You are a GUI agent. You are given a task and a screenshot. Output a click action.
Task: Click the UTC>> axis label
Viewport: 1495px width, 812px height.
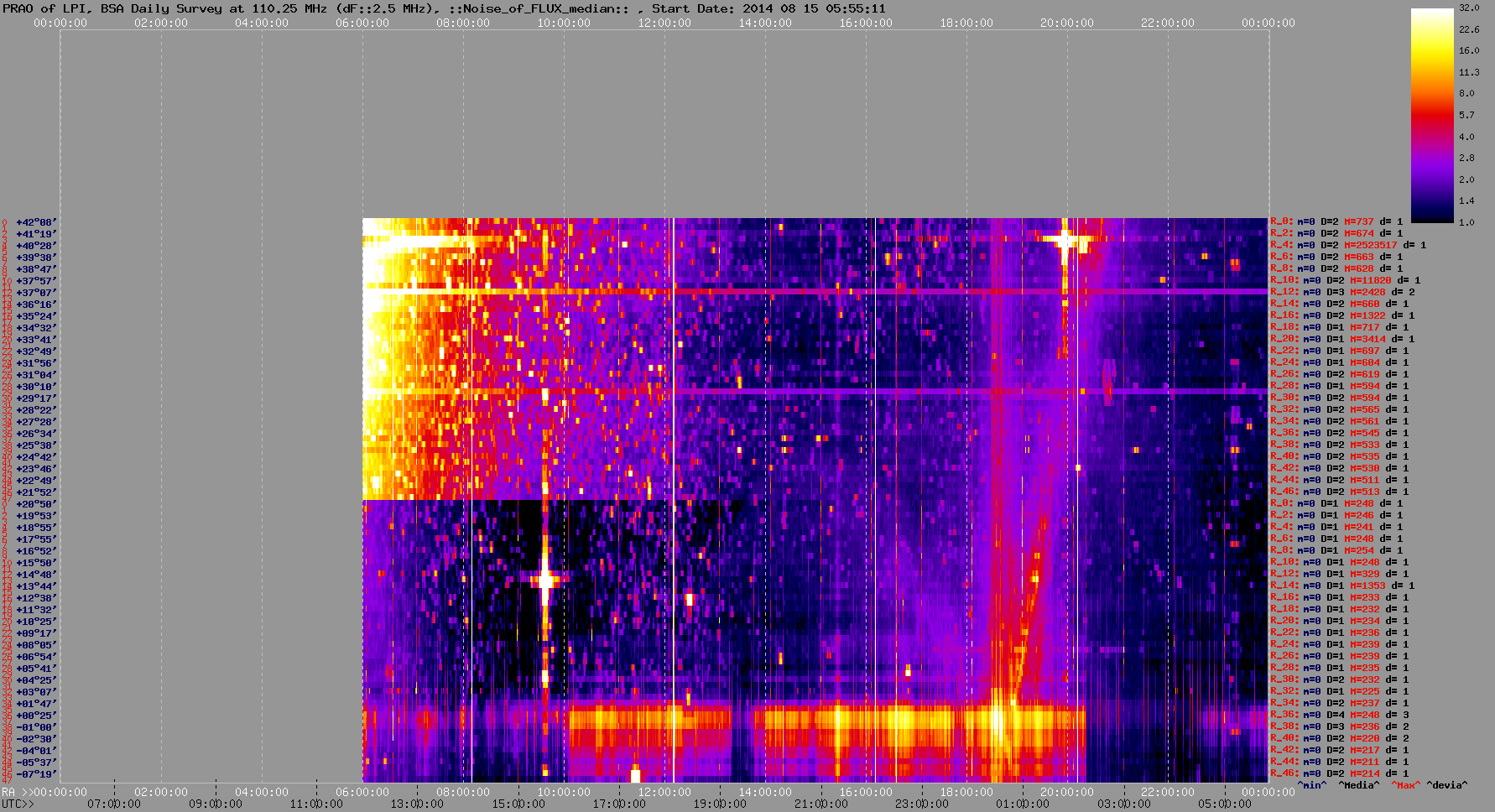(18, 804)
